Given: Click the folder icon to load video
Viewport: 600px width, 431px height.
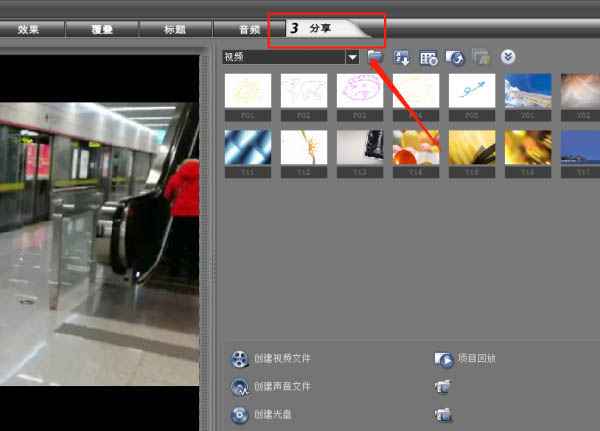Looking at the screenshot, I should point(375,57).
